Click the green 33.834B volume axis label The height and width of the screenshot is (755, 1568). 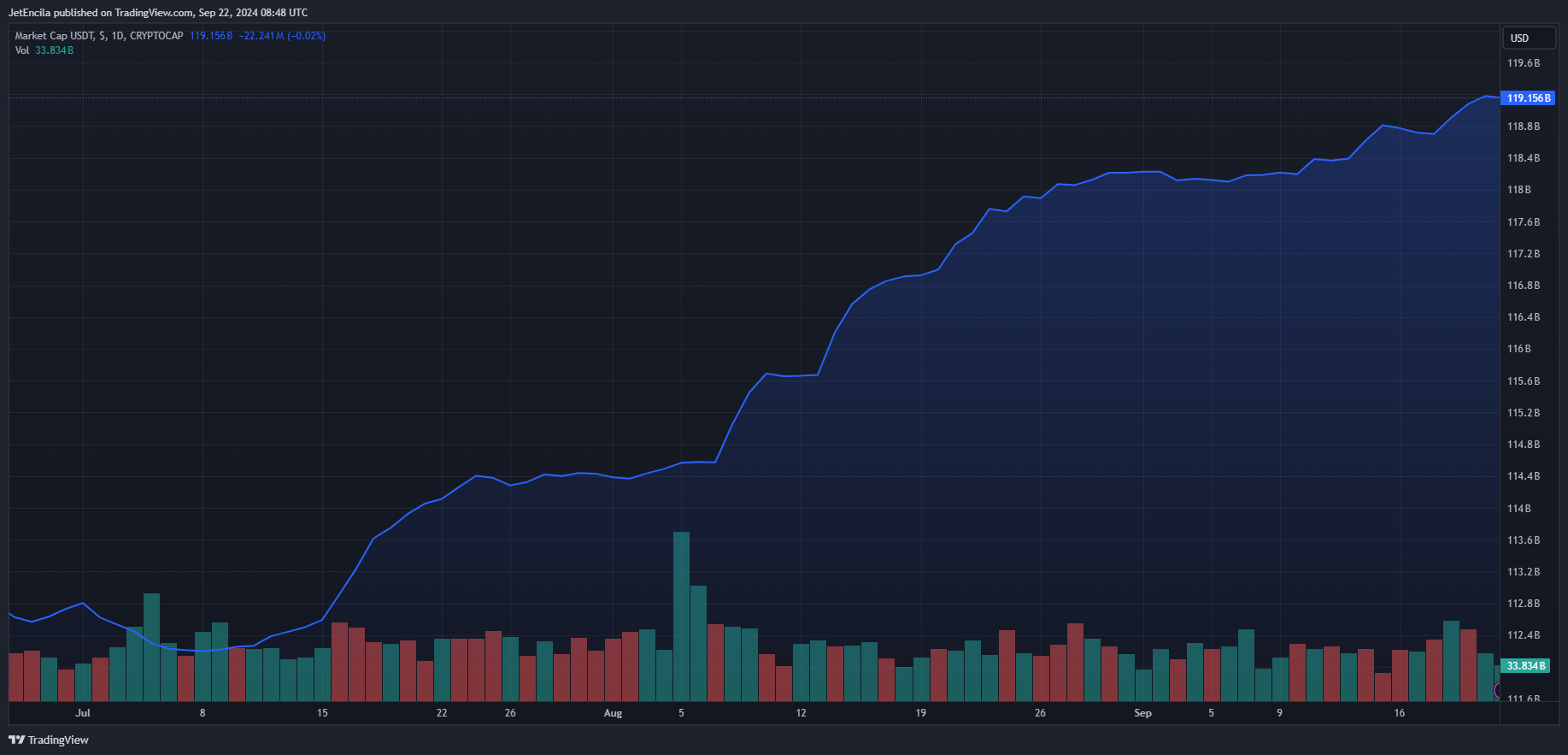1525,665
